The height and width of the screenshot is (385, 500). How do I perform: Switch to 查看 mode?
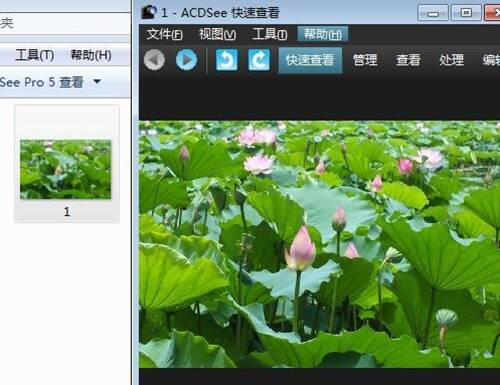(408, 60)
